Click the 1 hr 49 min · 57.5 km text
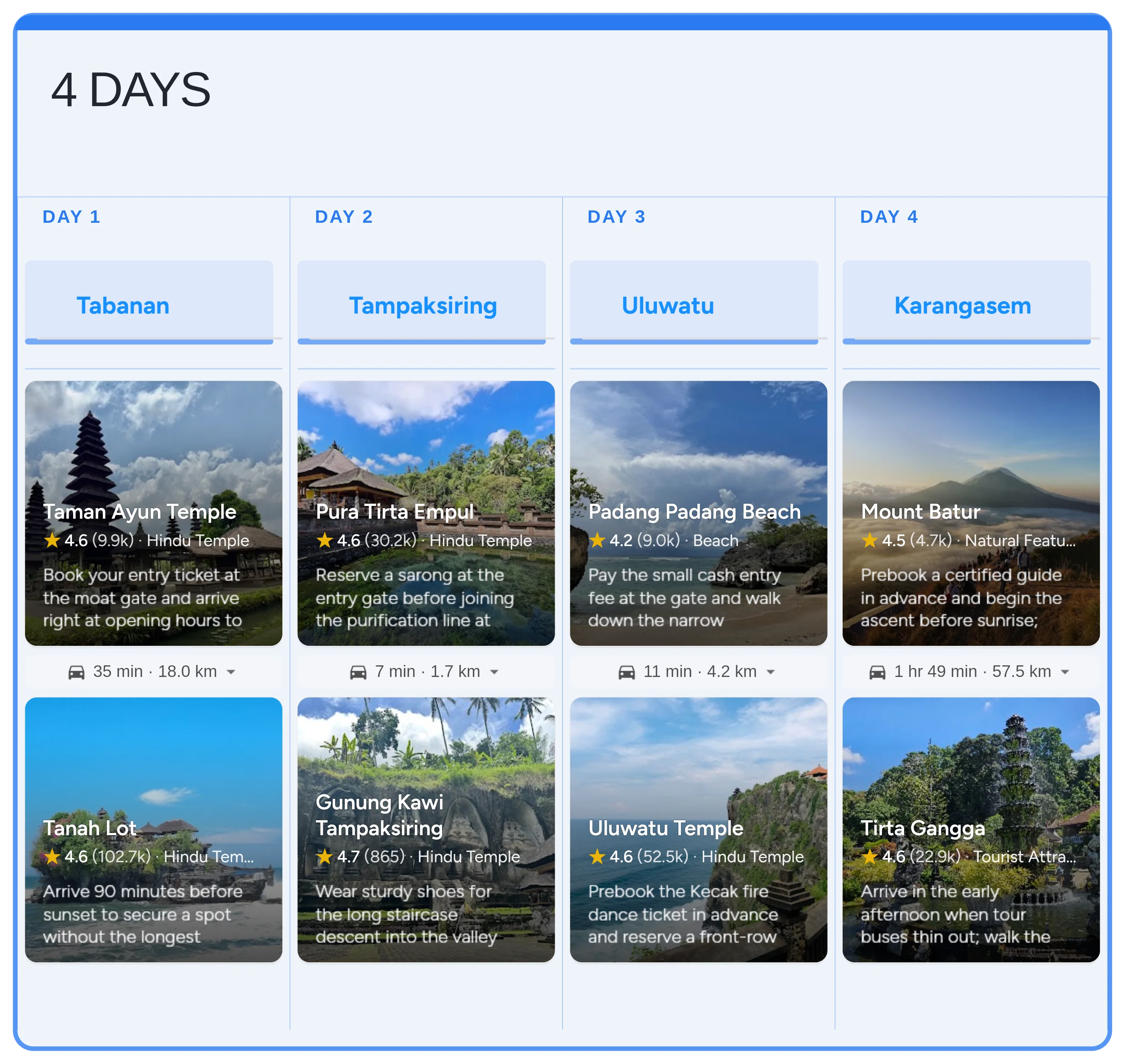Screen dimensions: 1125x1064 click(x=972, y=672)
